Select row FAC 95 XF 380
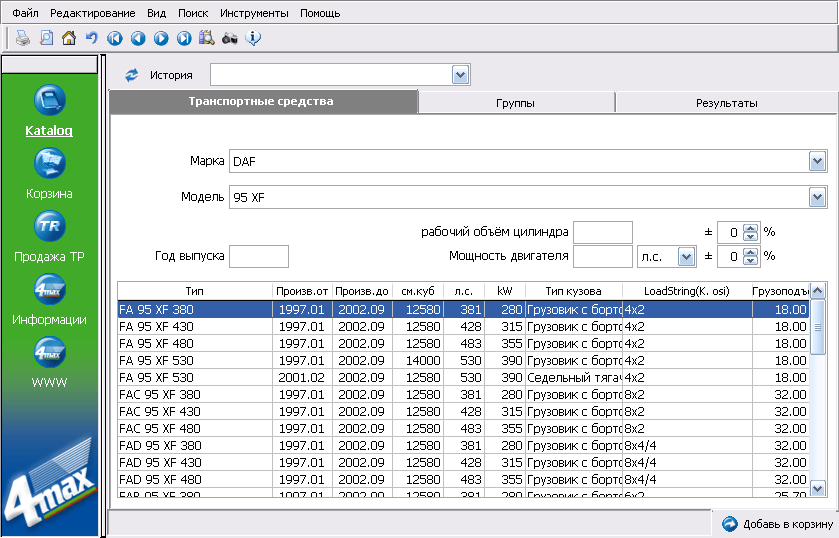Viewport: 839px width, 538px height. (463, 395)
